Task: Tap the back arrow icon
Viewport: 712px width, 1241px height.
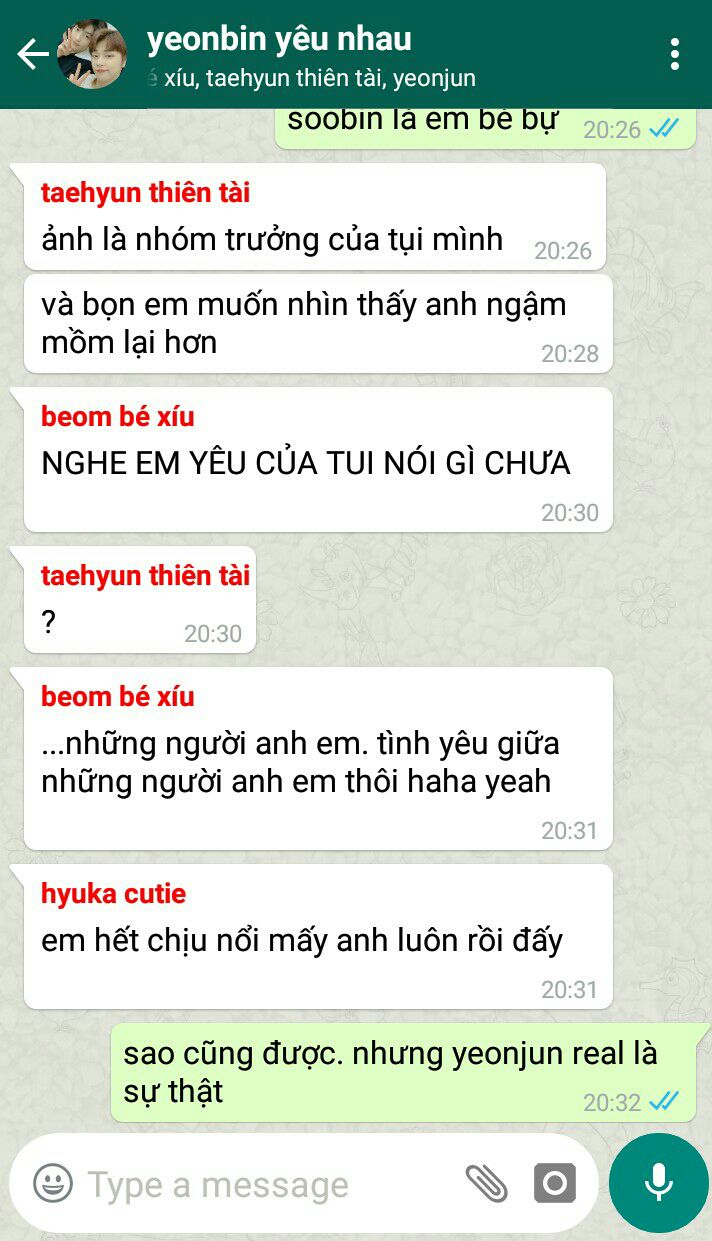Action: pos(33,54)
